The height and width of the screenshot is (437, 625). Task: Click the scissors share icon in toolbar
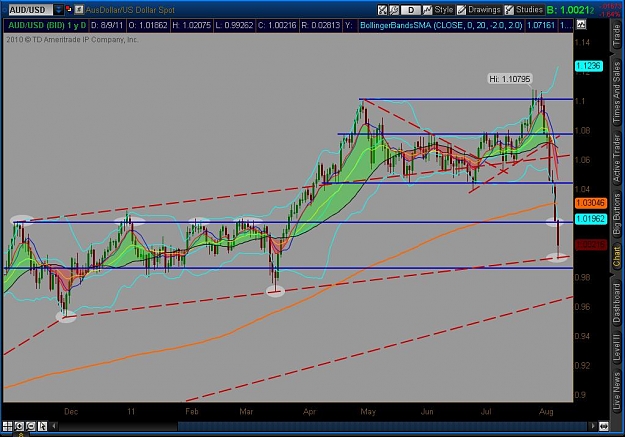tap(382, 10)
